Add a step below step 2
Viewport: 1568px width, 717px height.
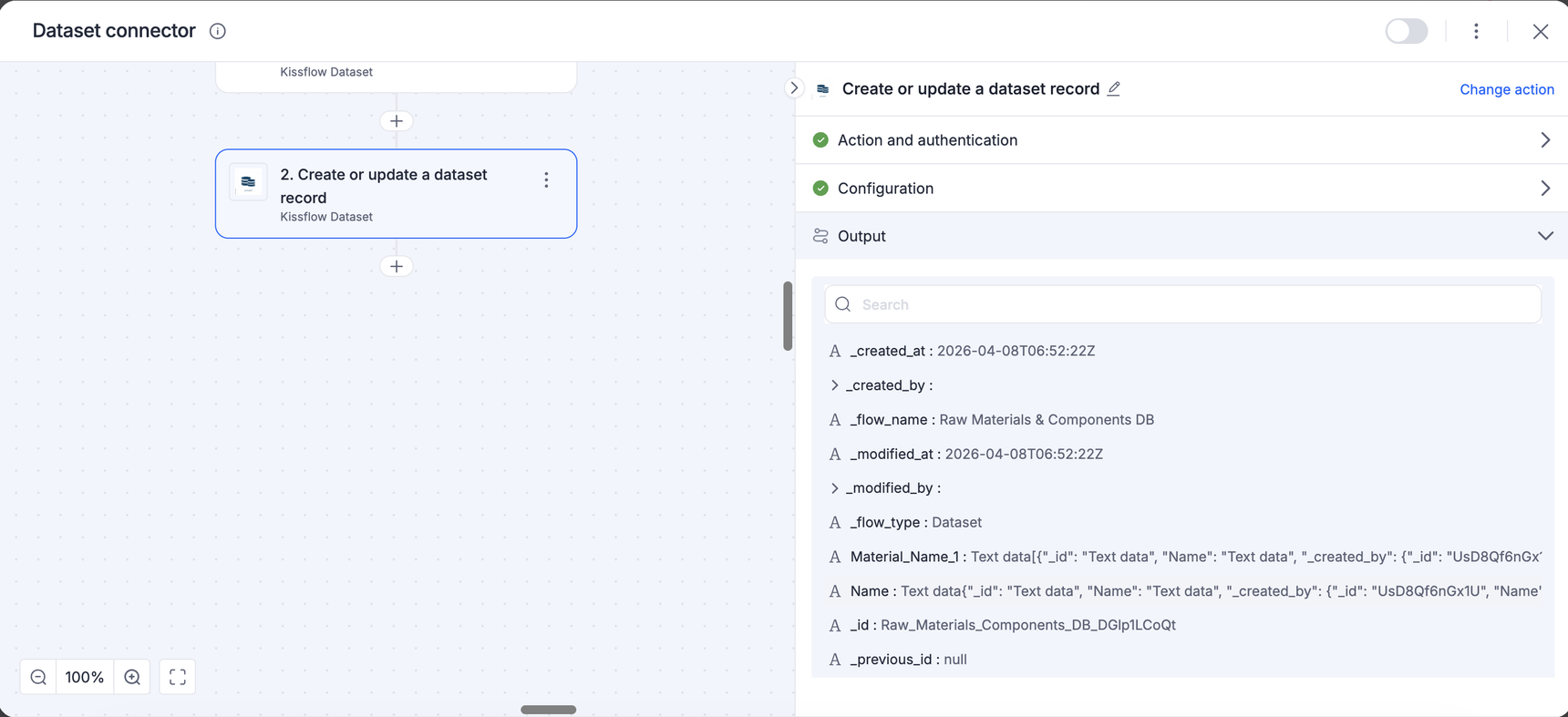click(397, 266)
